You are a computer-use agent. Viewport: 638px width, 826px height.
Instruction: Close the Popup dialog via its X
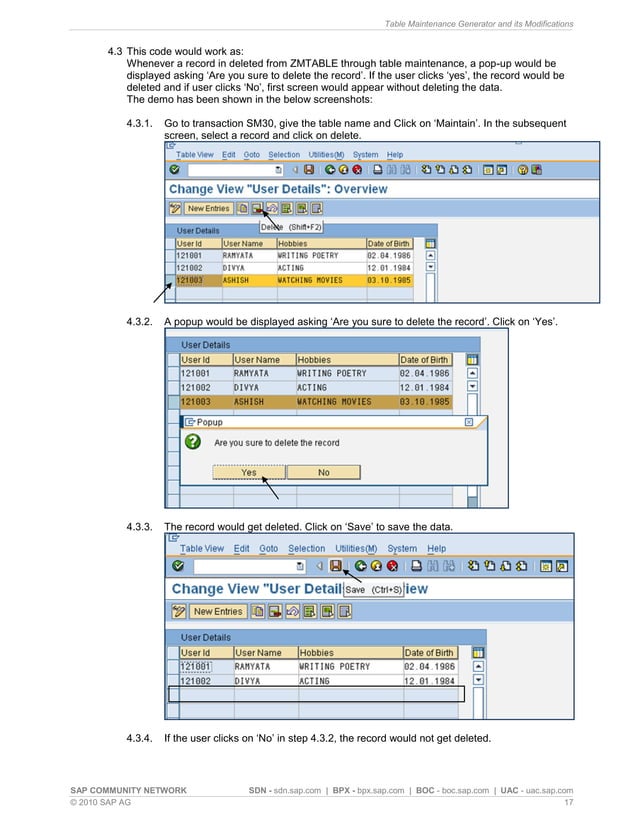pyautogui.click(x=469, y=422)
